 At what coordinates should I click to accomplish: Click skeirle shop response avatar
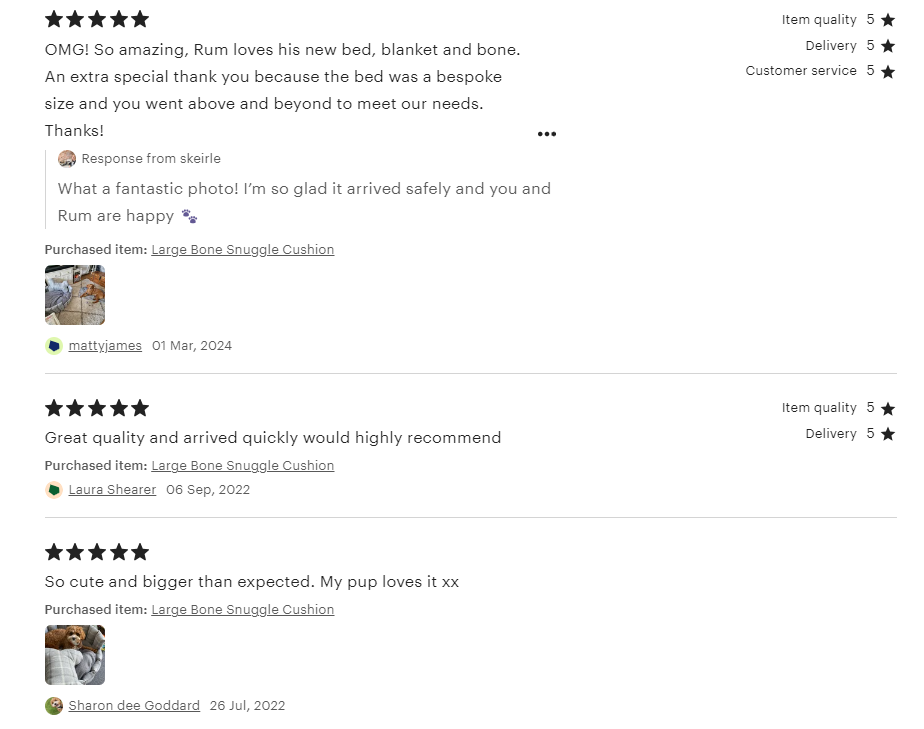coord(67,159)
